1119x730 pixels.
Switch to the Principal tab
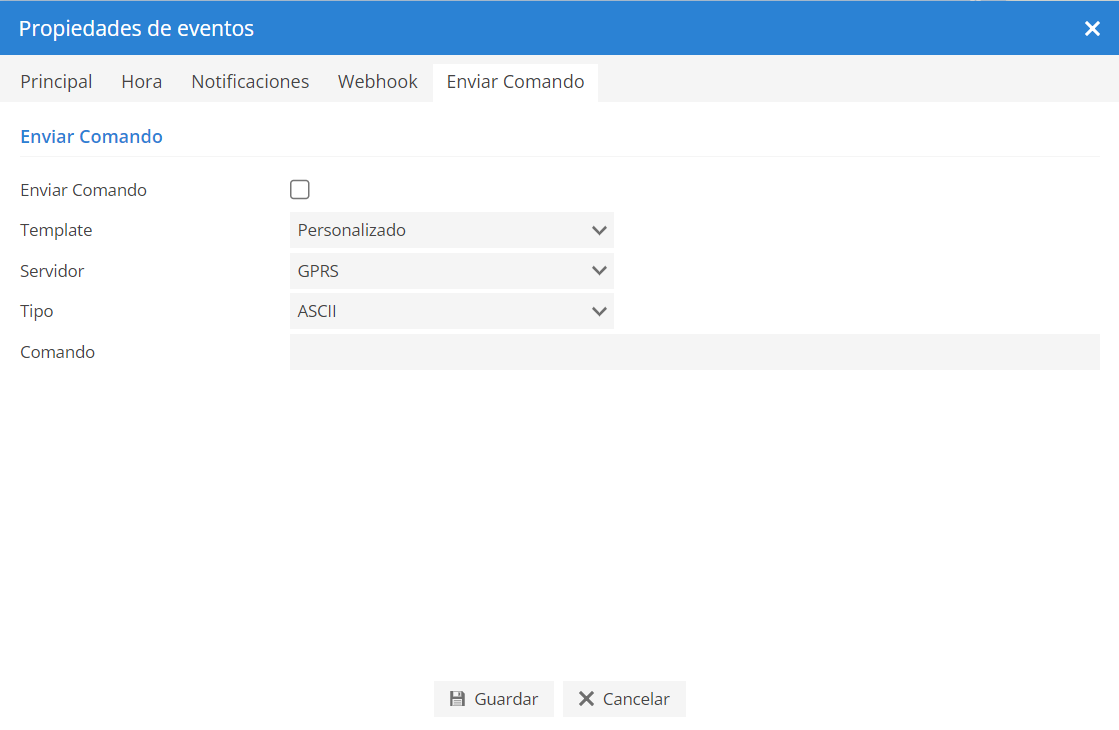(x=56, y=82)
